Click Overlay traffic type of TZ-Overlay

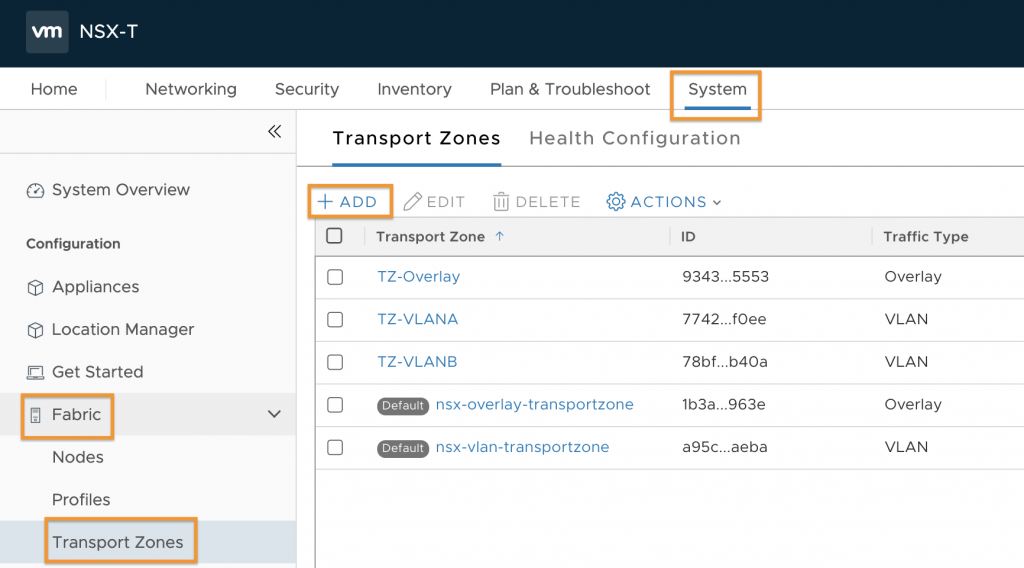913,276
